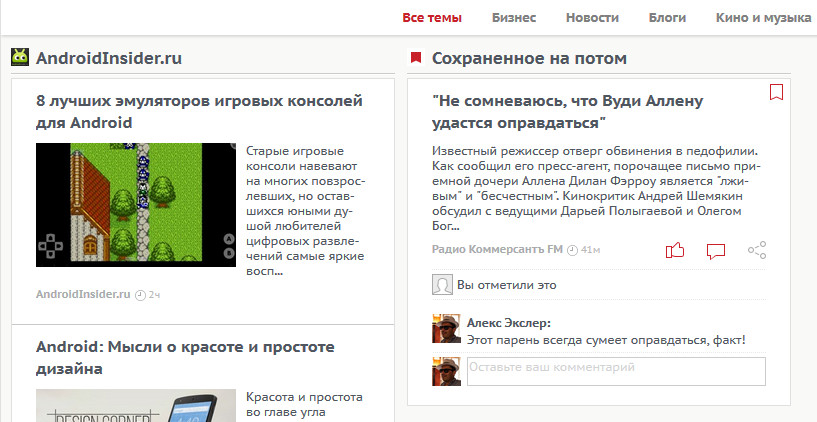The width and height of the screenshot is (817, 422).
Task: Click the game emulator screenshot thumbnail
Action: (x=135, y=205)
